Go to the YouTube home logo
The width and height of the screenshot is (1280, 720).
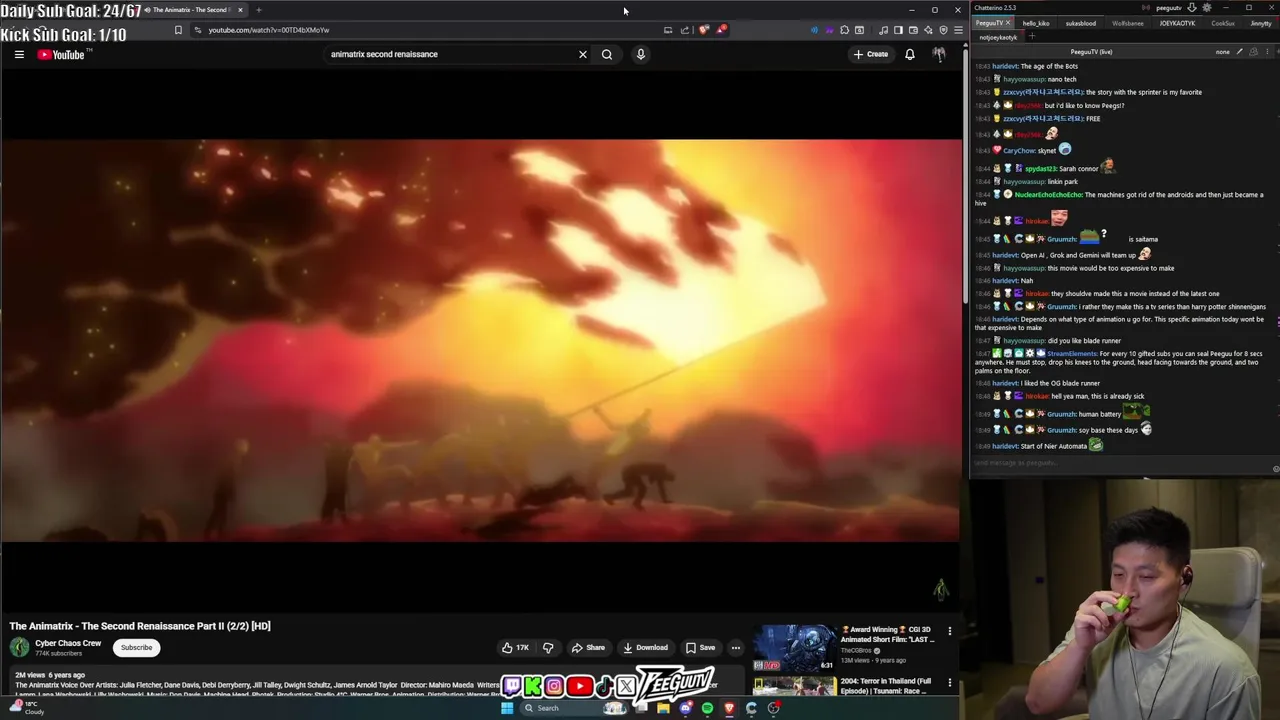point(61,55)
